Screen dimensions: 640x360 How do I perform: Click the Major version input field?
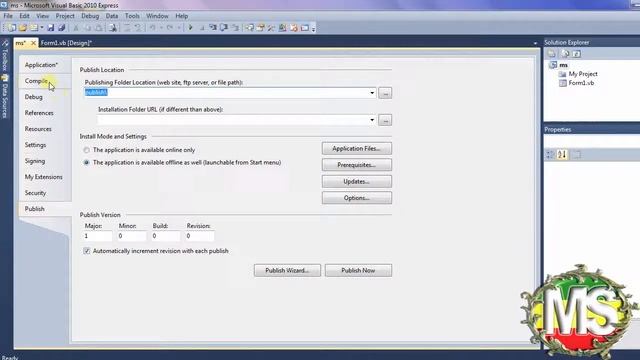click(x=97, y=236)
